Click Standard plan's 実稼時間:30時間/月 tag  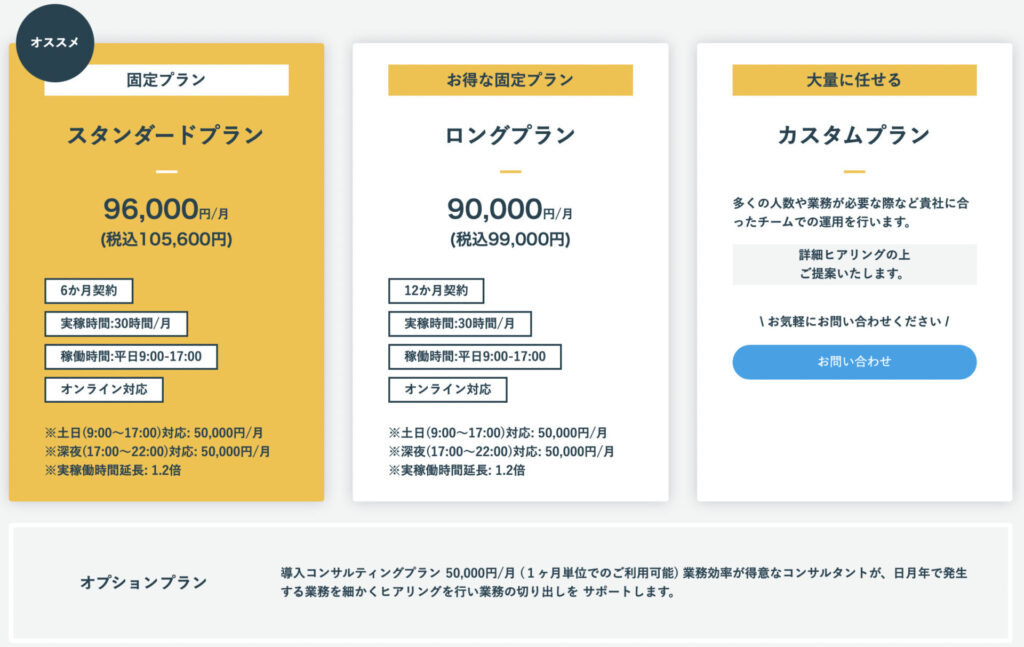click(x=116, y=323)
